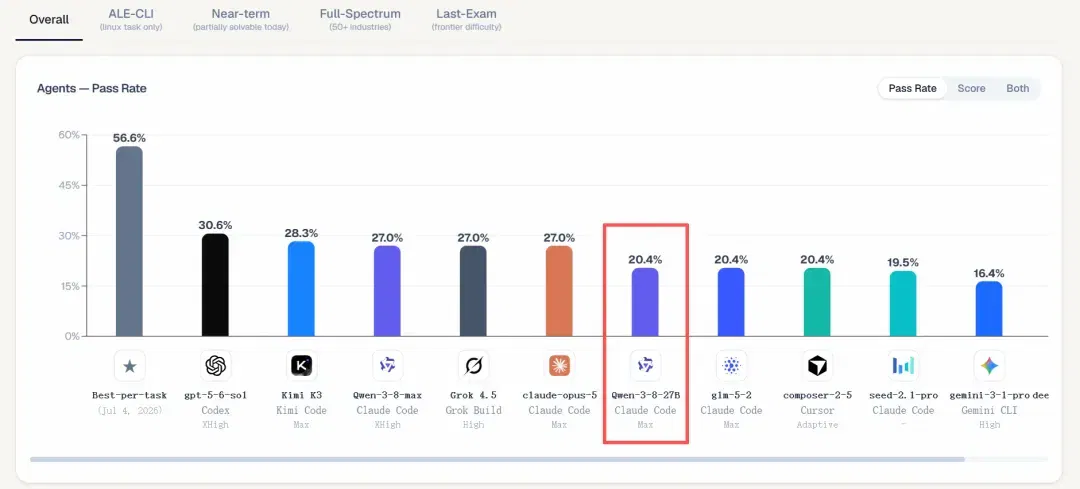This screenshot has height=489, width=1080.
Task: Click the gpt-5-6-sol OpenAI logo icon
Action: coord(215,366)
